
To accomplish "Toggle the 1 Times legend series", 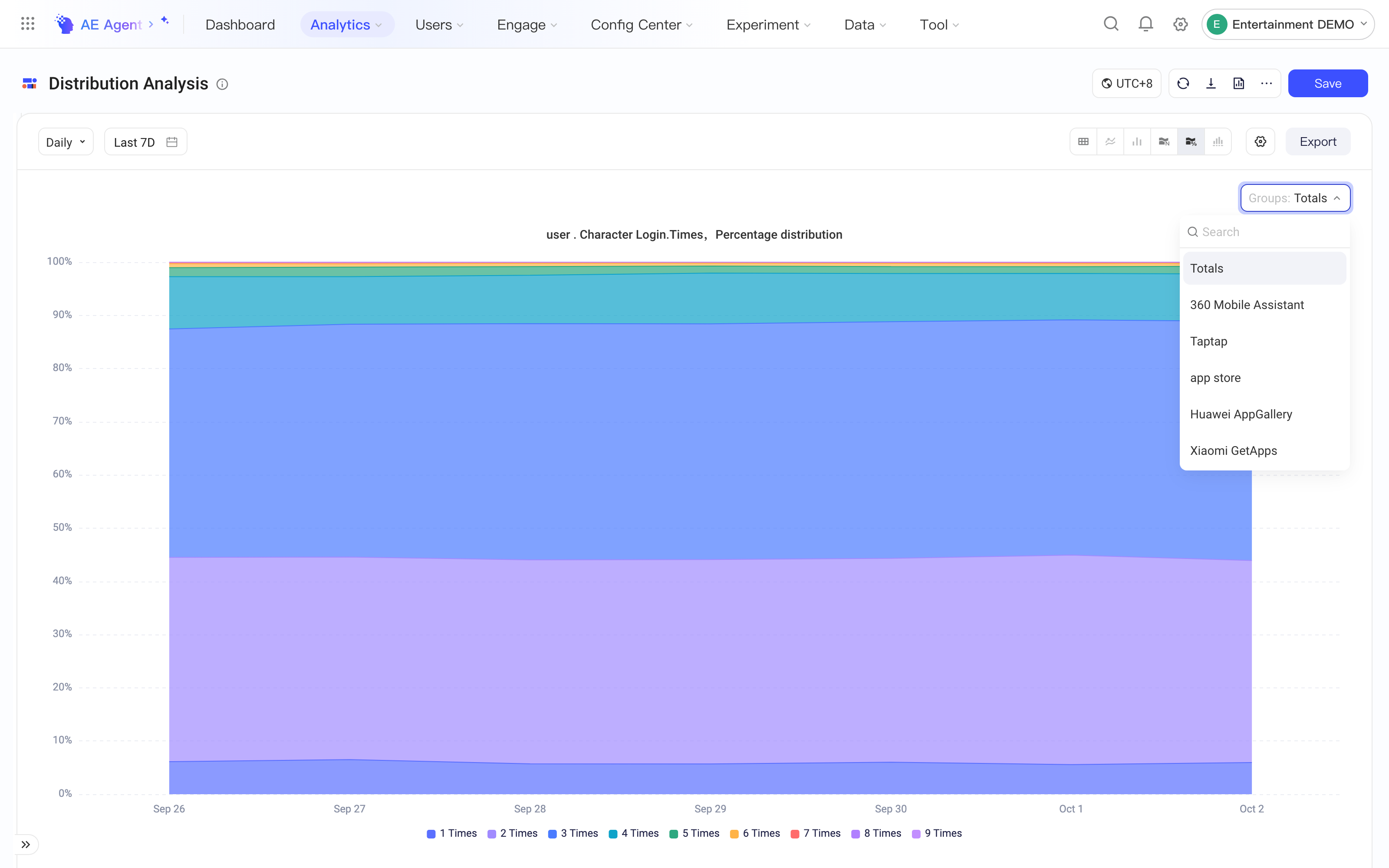I will (452, 834).
